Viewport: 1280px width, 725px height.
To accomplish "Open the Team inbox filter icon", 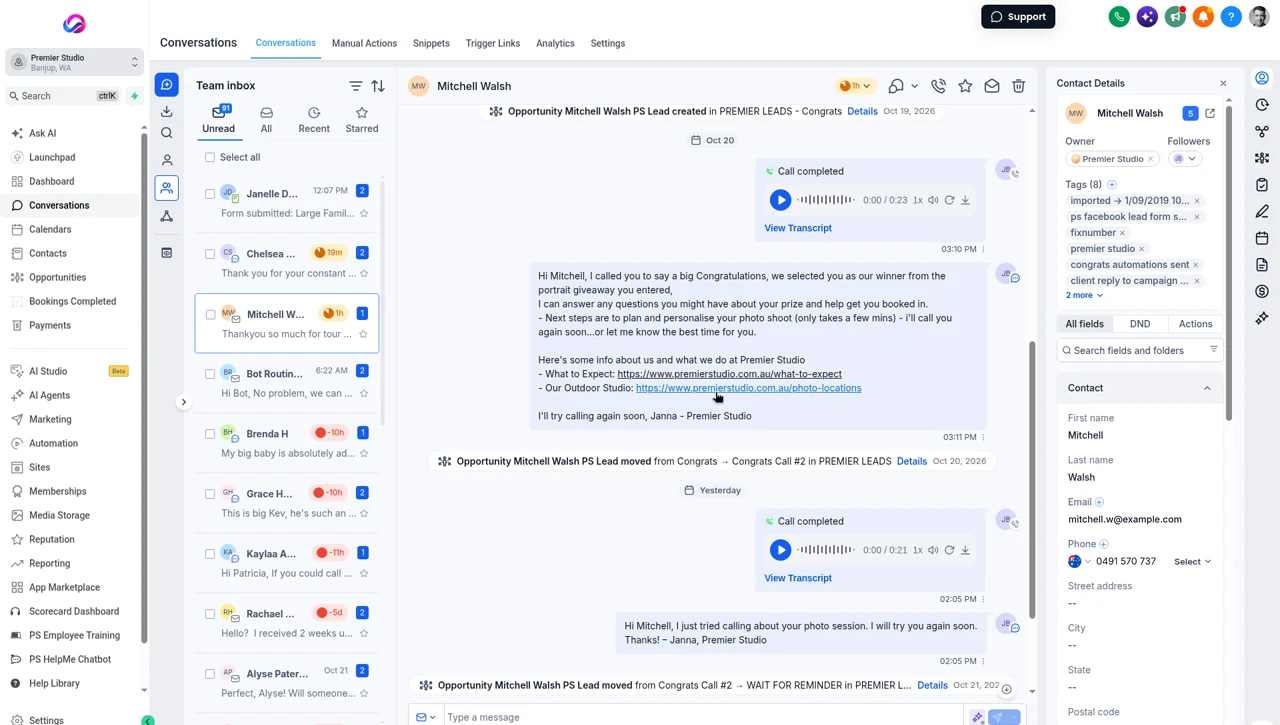I will tap(355, 86).
